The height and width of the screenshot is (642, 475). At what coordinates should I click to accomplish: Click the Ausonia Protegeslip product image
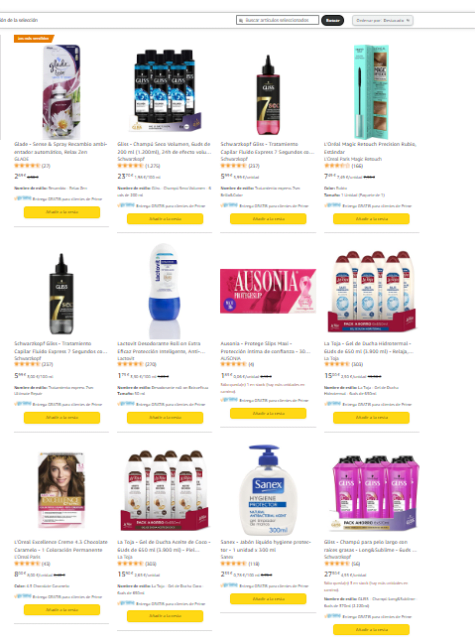coord(268,291)
